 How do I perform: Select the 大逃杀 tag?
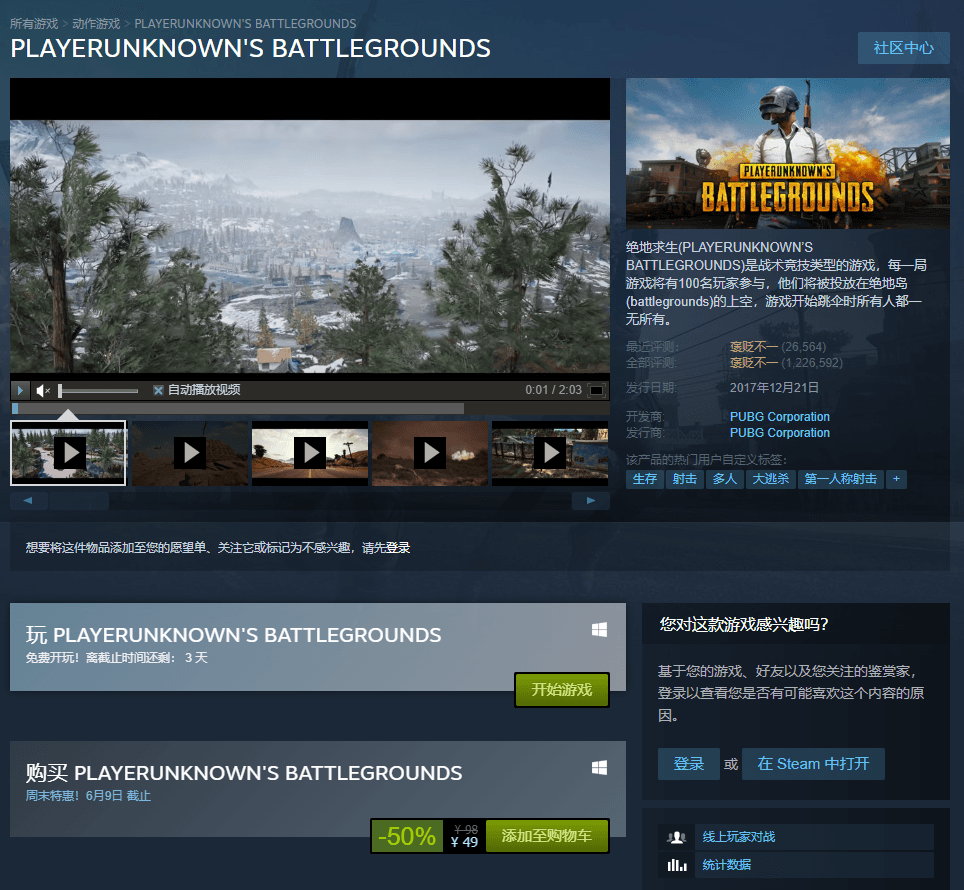pyautogui.click(x=770, y=479)
